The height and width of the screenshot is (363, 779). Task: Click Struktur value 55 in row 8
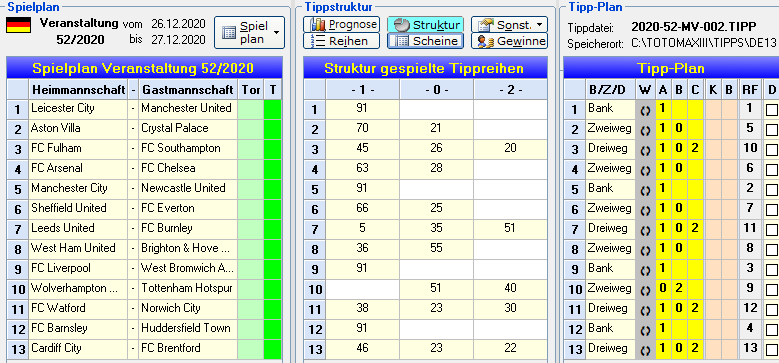[436, 248]
